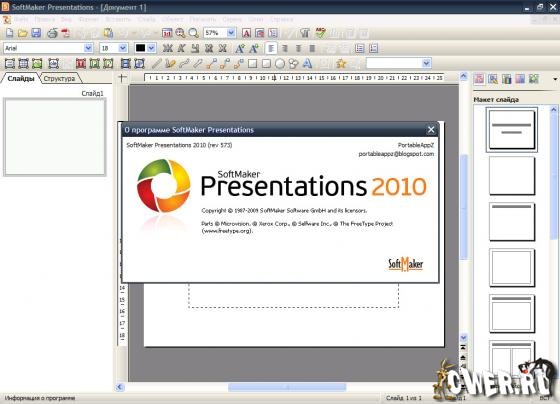560x404 pixels.
Task: Toggle bold Ж formatting
Action: pos(168,48)
